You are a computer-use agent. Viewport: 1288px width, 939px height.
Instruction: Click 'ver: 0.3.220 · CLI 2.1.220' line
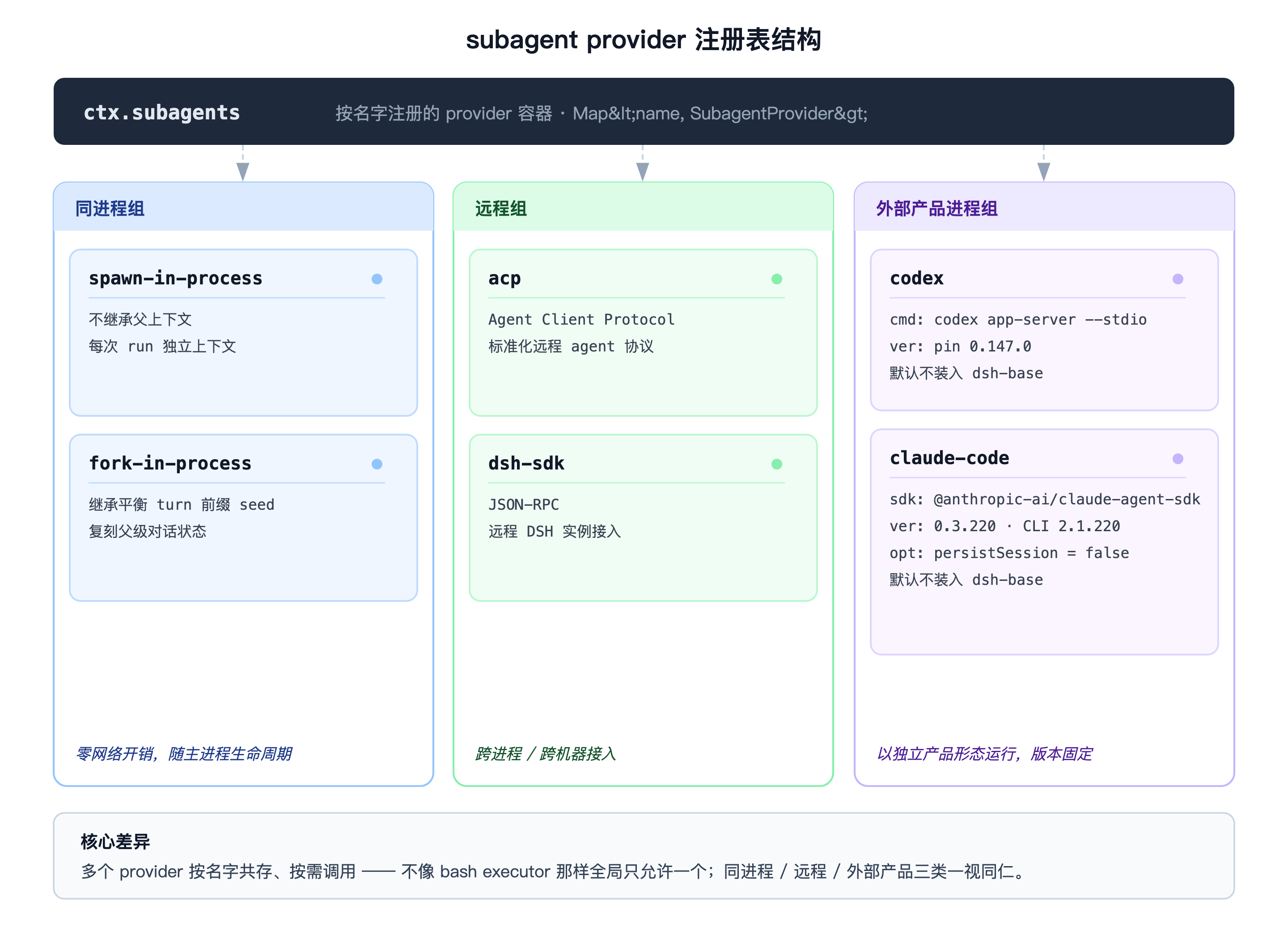click(x=1004, y=526)
